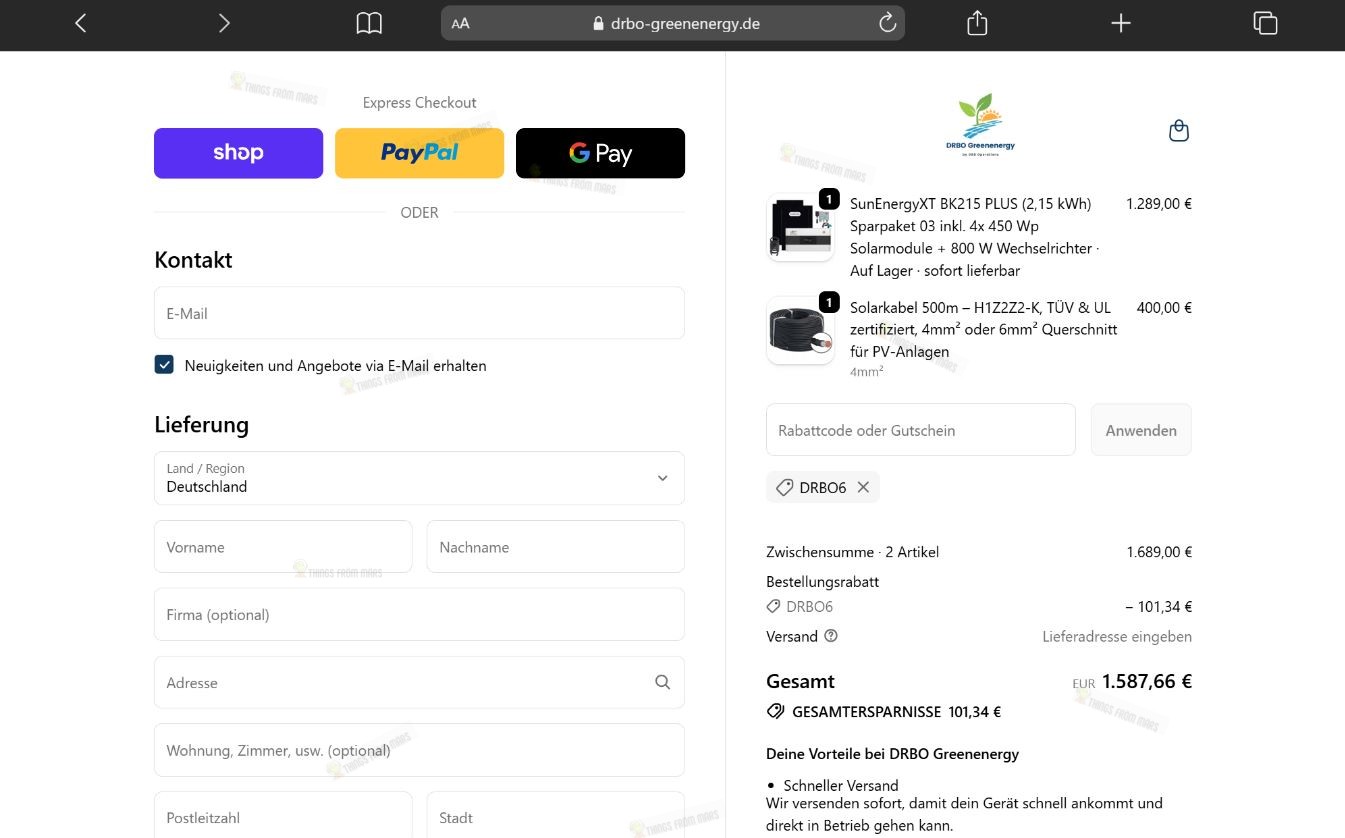Viewport: 1345px width, 838px height.
Task: Open the AA reader view menu
Action: coord(460,23)
